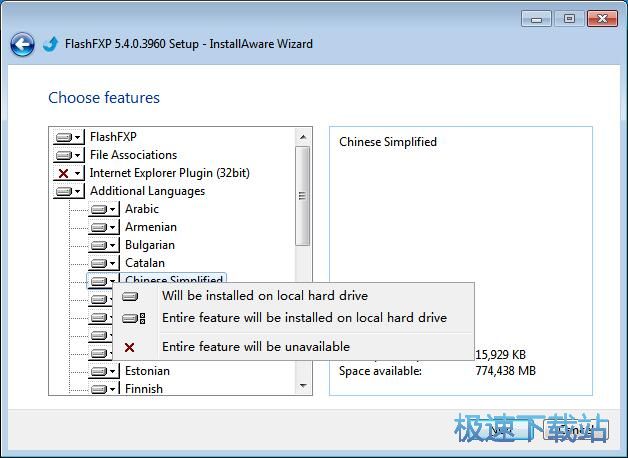This screenshot has width=628, height=458.
Task: Click the FlashFXP setup wizard logo icon
Action: [50, 44]
